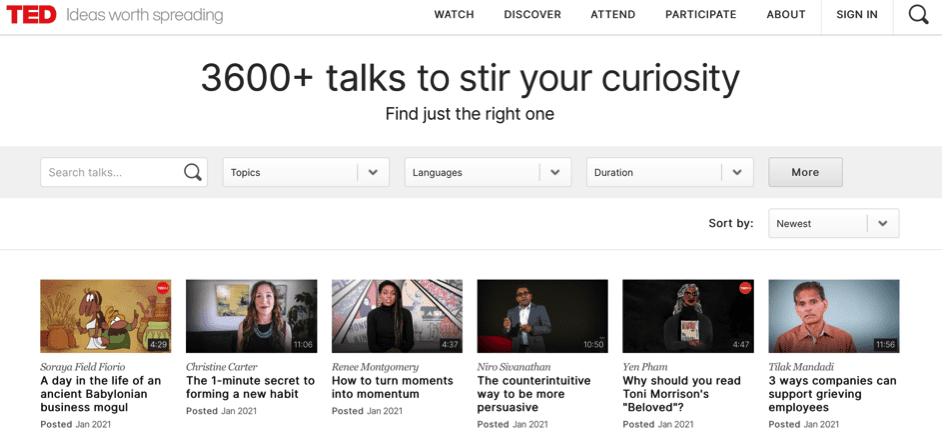
Task: Expand the Topics dropdown
Action: 306,173
